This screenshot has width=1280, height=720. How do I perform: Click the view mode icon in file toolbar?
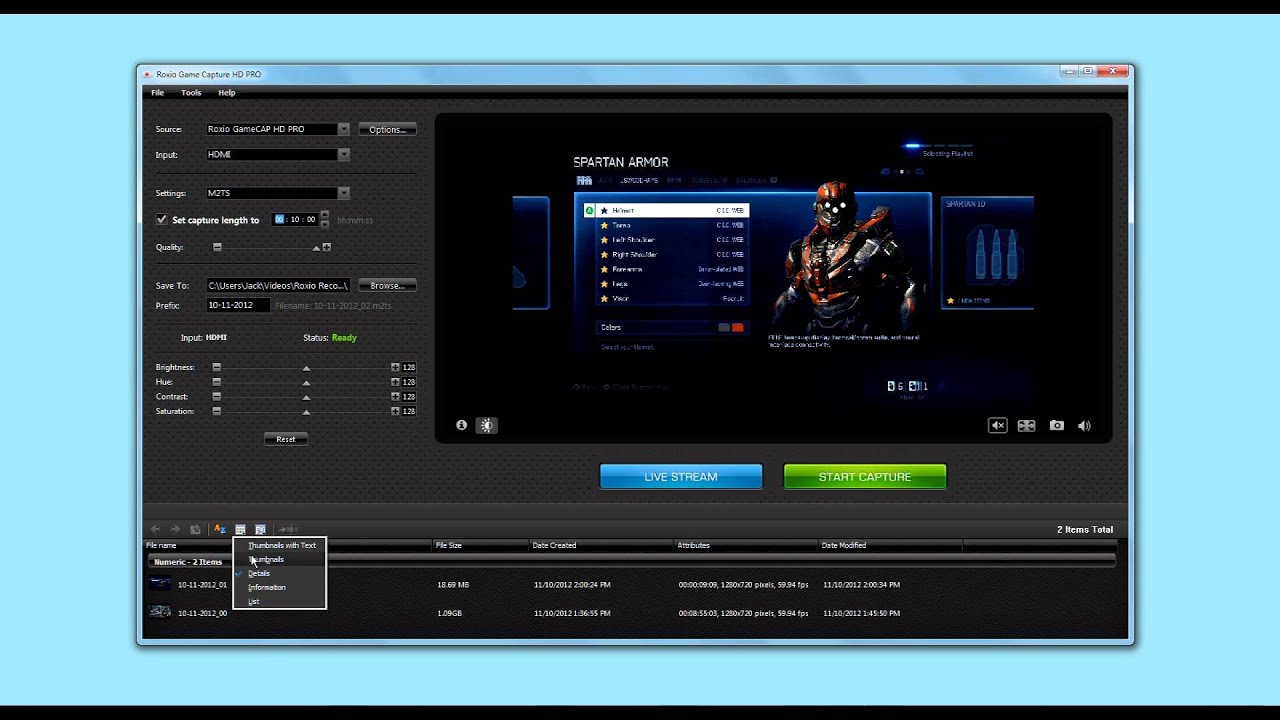pyautogui.click(x=240, y=529)
